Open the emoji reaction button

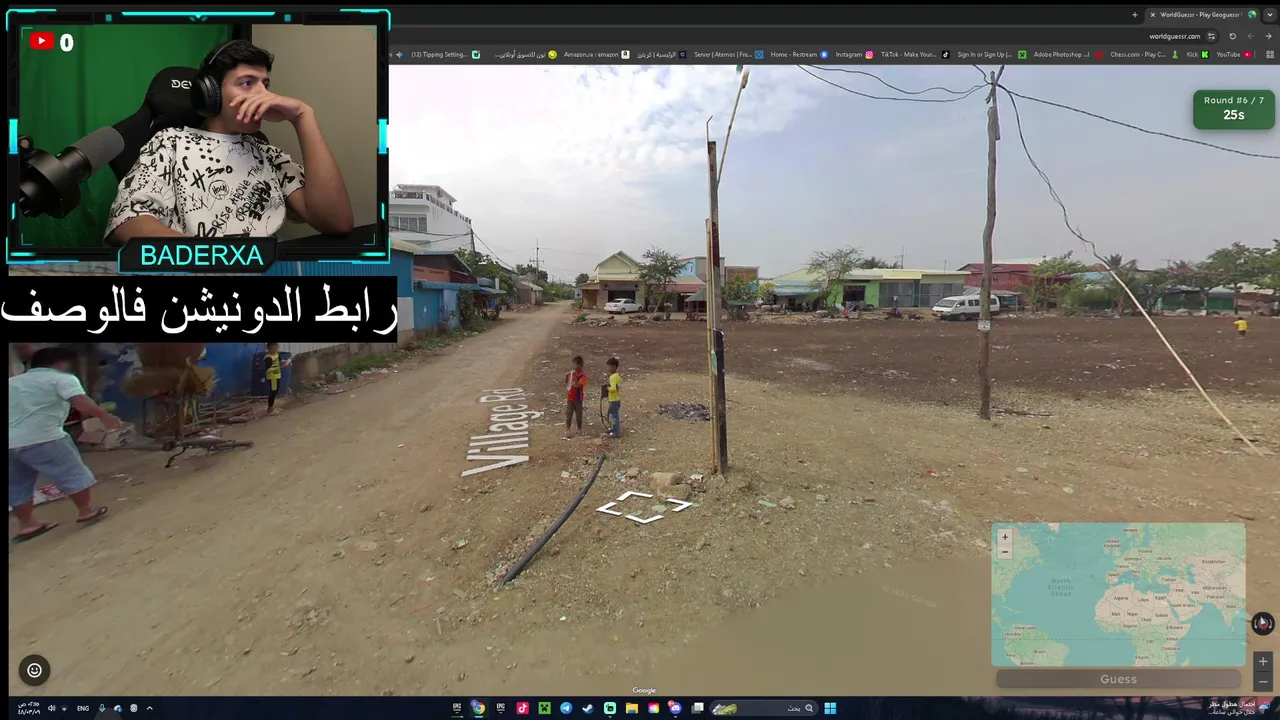[x=34, y=670]
